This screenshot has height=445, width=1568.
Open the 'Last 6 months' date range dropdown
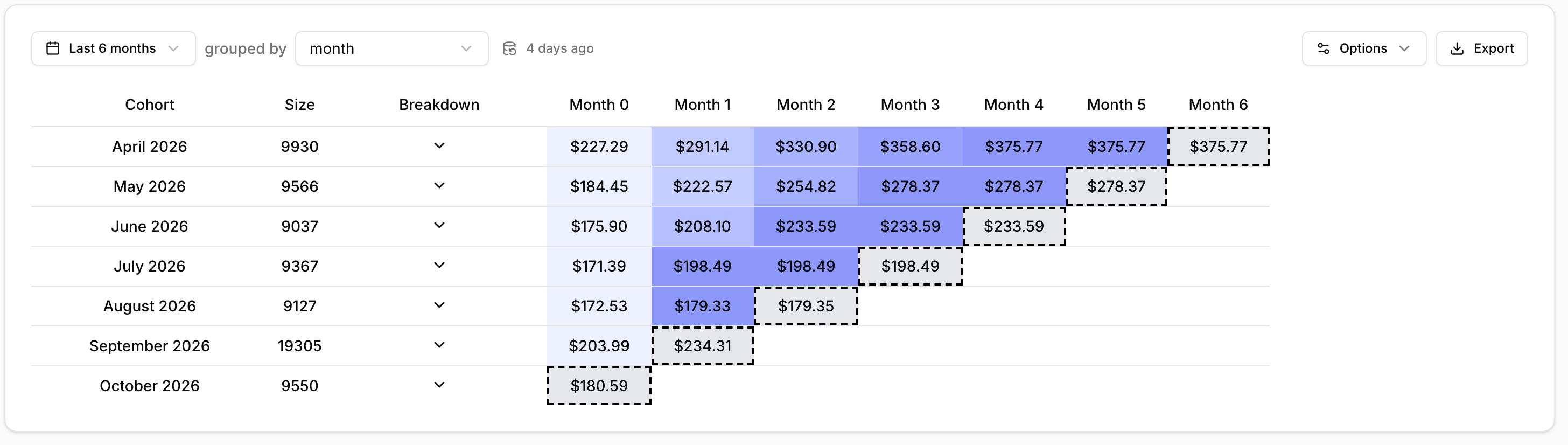(113, 48)
